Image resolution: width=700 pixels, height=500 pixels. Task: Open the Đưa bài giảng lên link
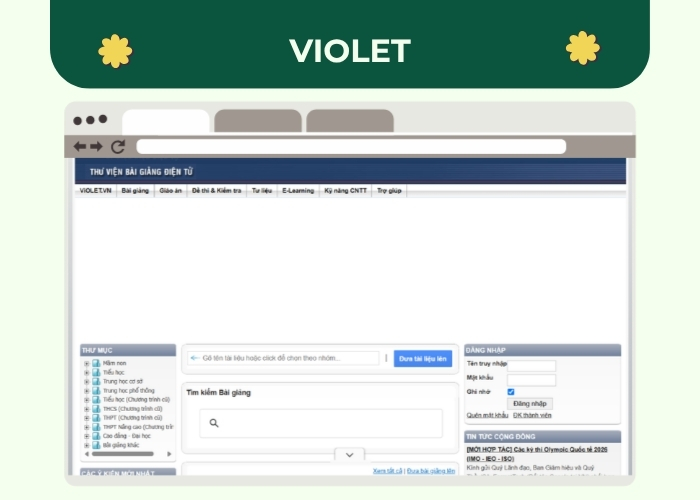431,471
